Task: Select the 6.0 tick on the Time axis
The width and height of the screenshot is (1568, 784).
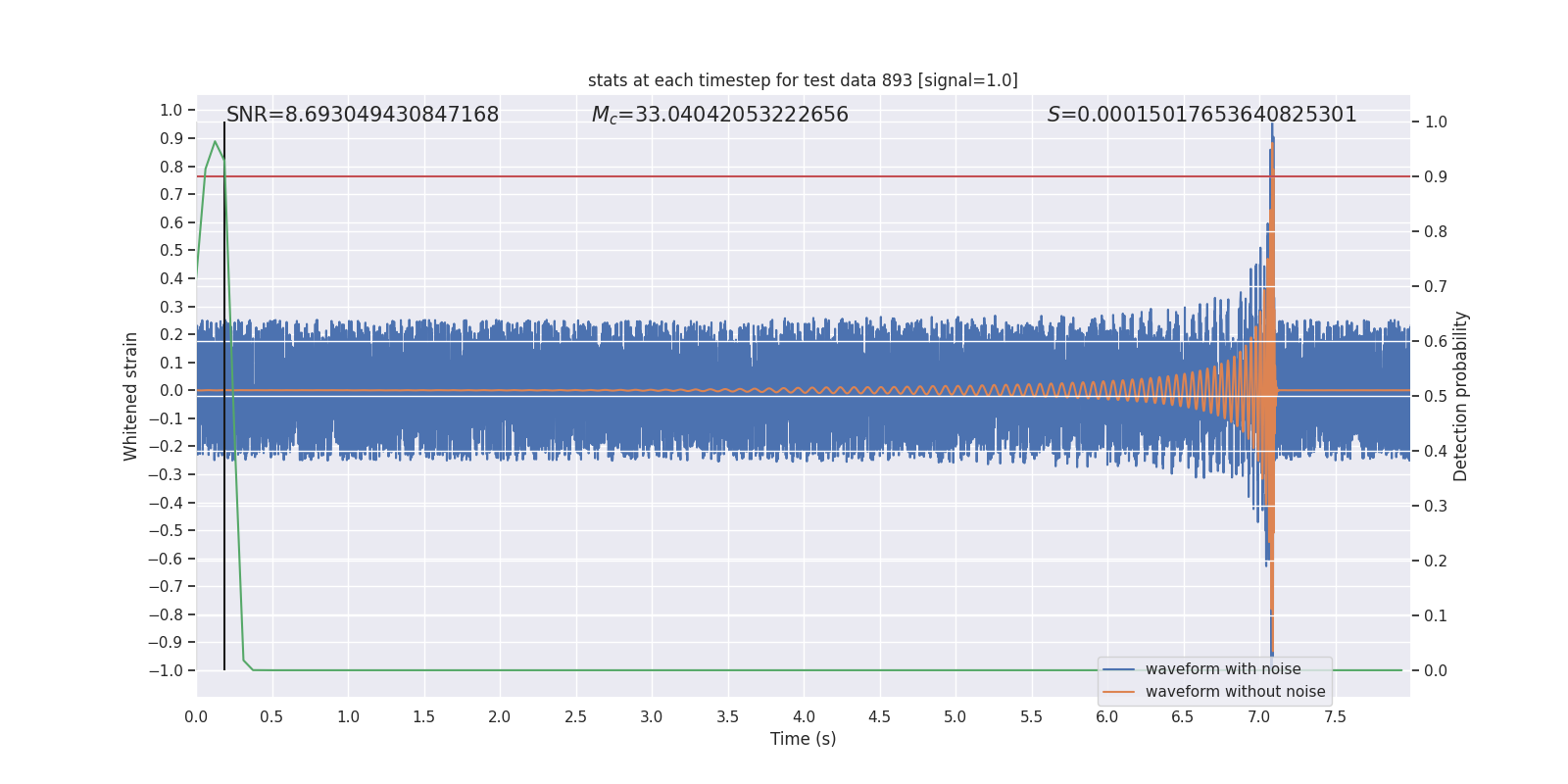Action: (1107, 717)
